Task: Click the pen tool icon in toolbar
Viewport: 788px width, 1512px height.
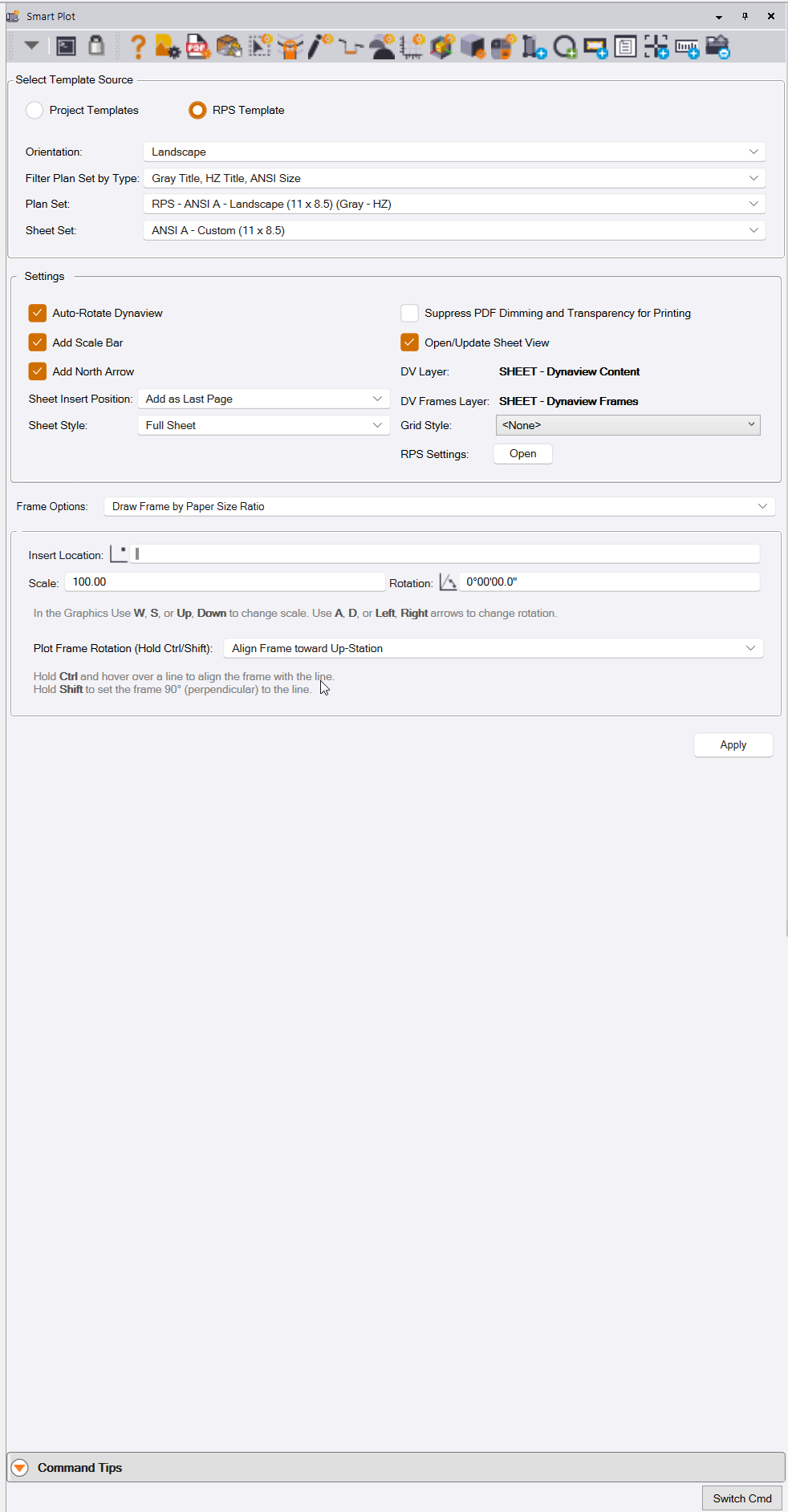Action: [320, 47]
